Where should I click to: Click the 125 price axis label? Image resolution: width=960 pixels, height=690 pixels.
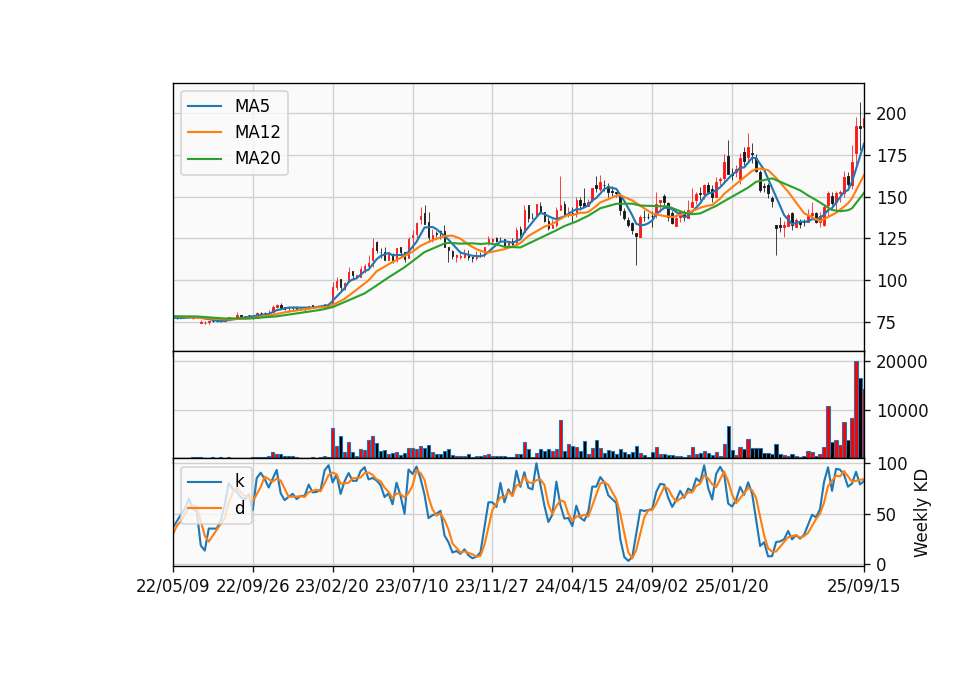pyautogui.click(x=891, y=239)
